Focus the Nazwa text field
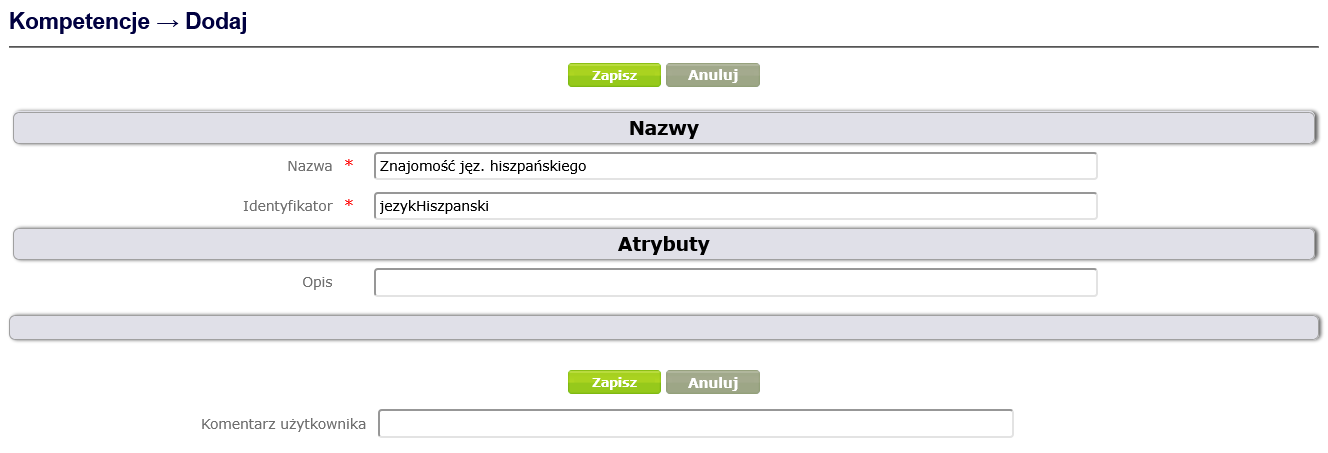Image resolution: width=1328 pixels, height=453 pixels. point(735,166)
